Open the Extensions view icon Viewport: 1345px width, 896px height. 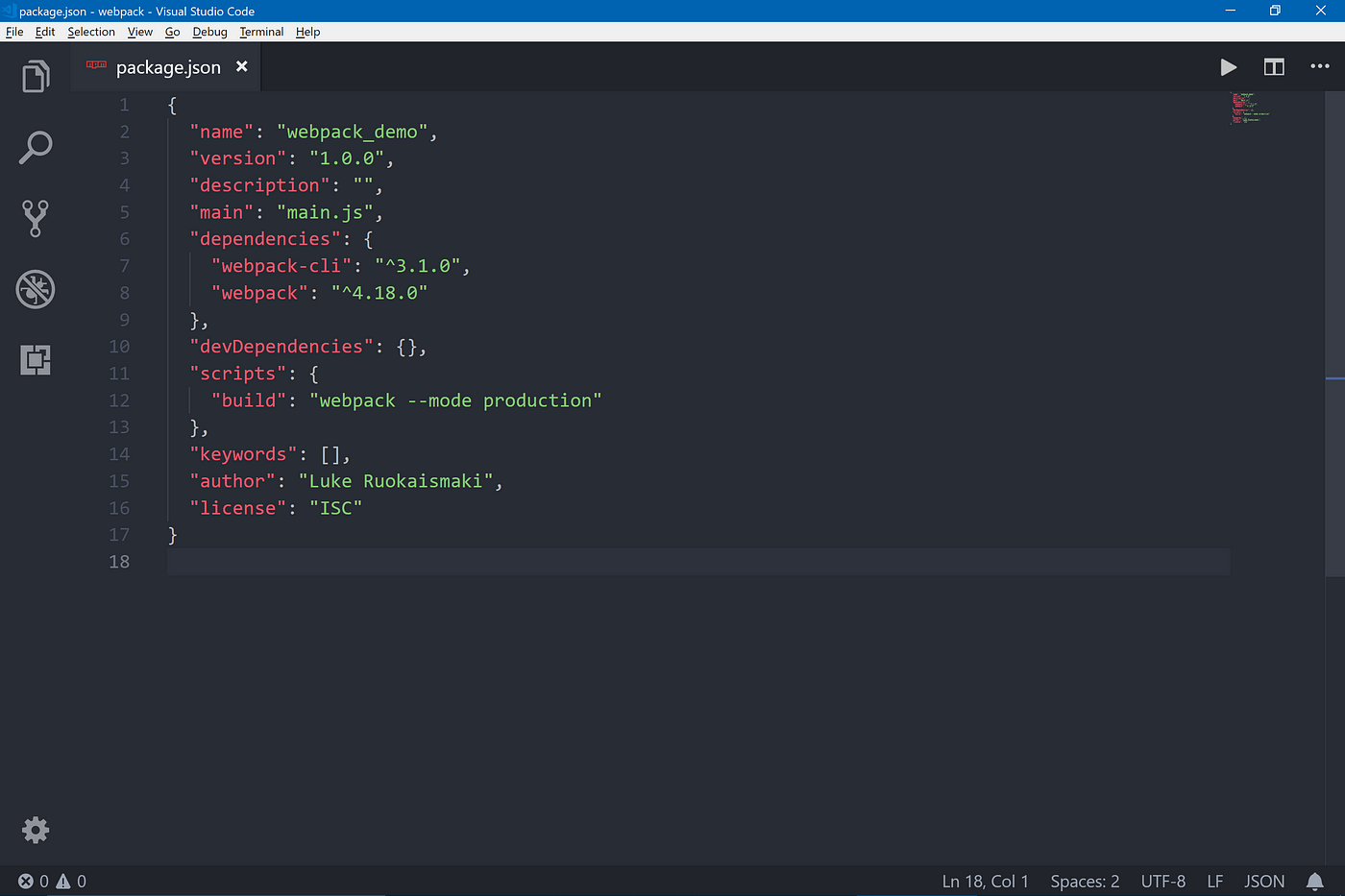pos(36,360)
